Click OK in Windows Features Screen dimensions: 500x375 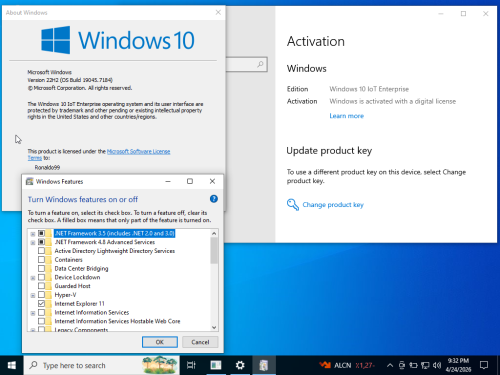coord(160,342)
